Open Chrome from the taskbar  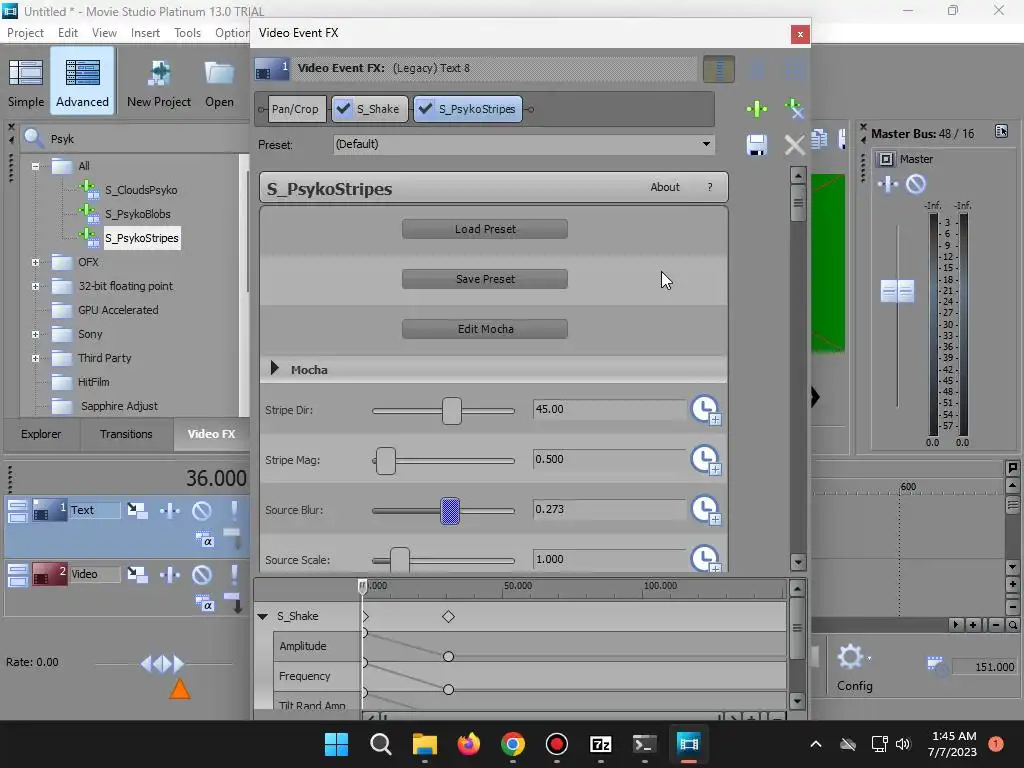tap(513, 744)
